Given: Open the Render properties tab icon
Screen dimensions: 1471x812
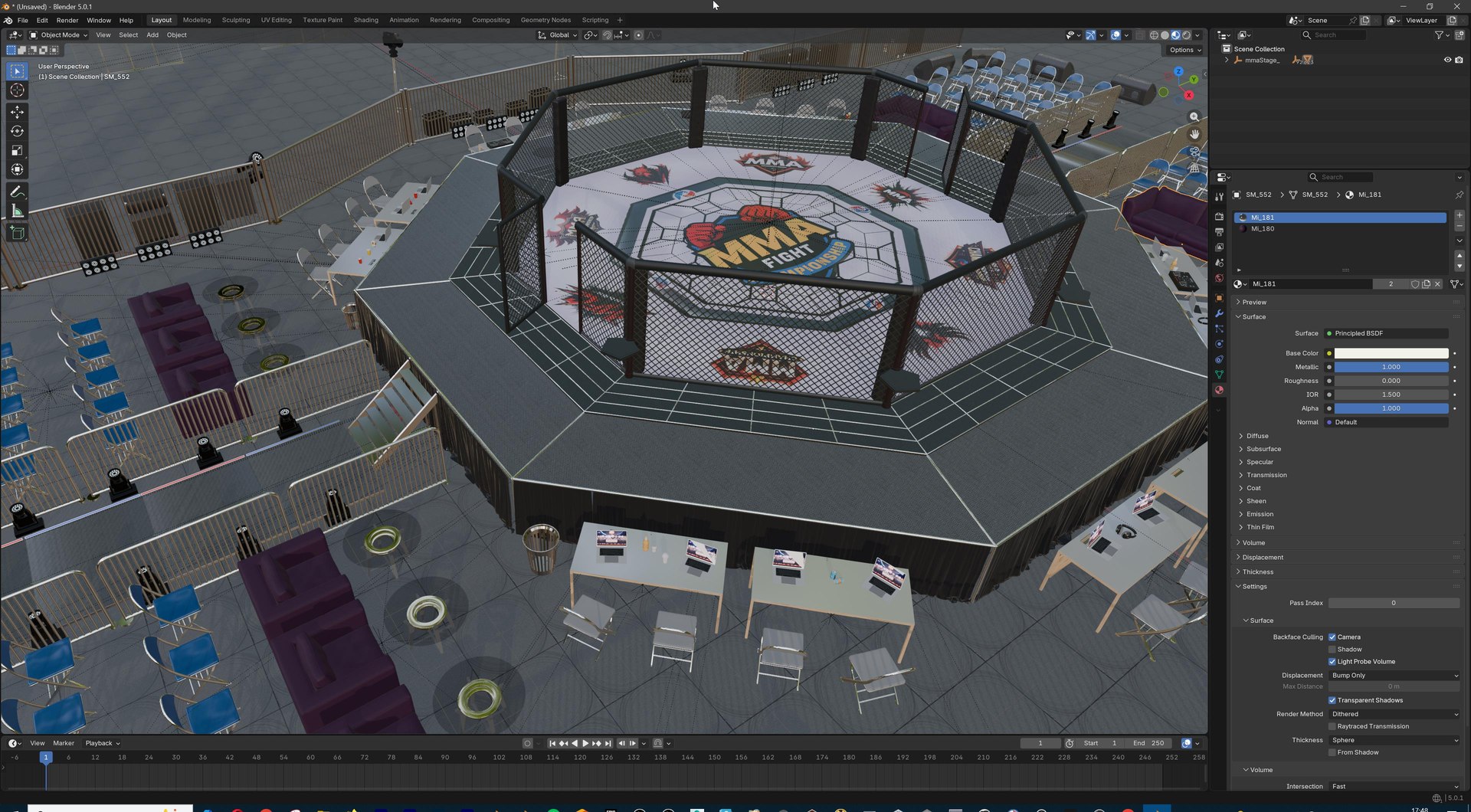Looking at the screenshot, I should tap(1219, 216).
